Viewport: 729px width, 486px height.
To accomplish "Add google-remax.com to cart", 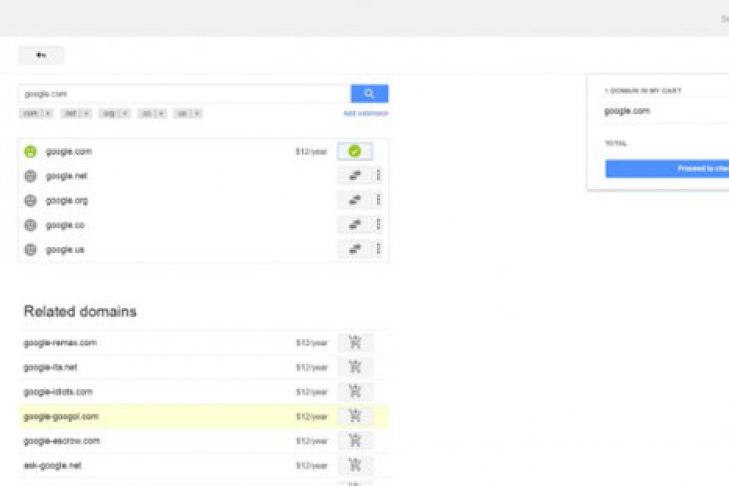I will click(355, 343).
